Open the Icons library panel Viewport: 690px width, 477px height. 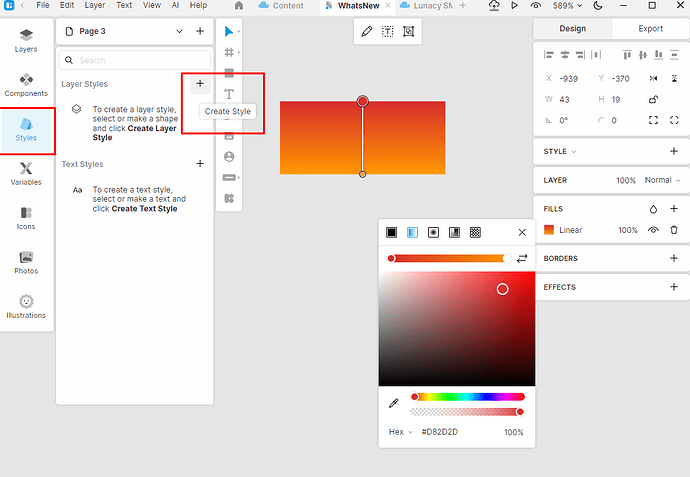(x=26, y=217)
